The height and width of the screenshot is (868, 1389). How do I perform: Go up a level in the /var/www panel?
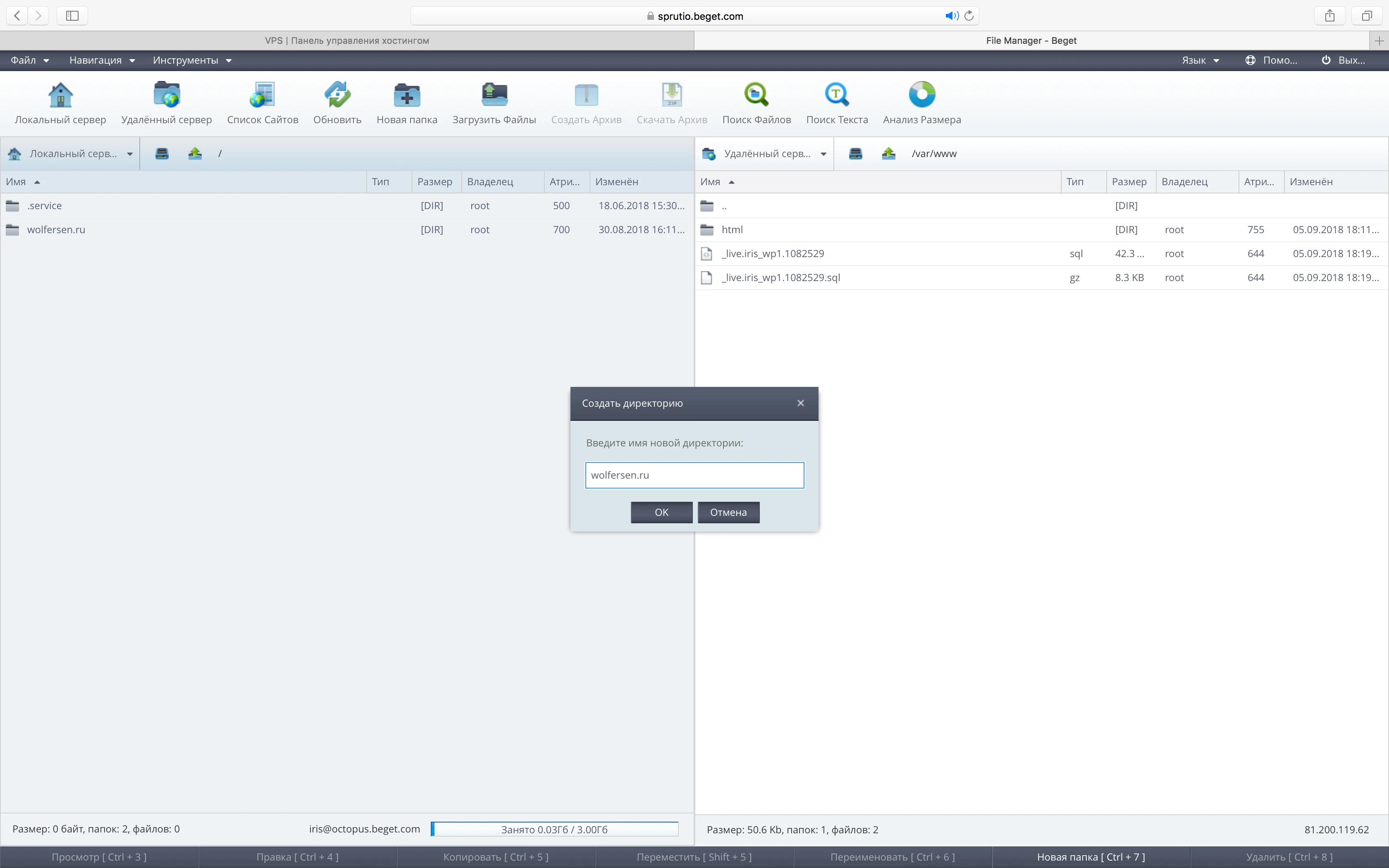pyautogui.click(x=888, y=153)
